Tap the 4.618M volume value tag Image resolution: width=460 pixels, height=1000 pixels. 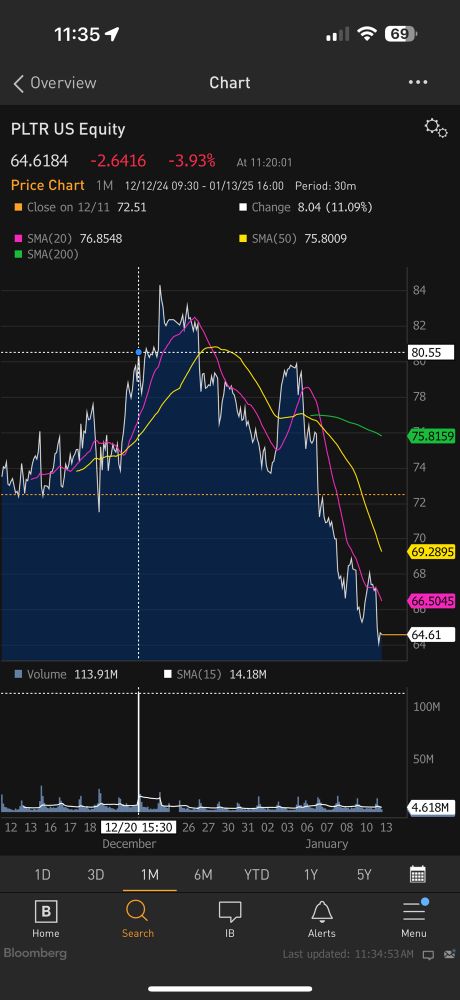[x=431, y=808]
